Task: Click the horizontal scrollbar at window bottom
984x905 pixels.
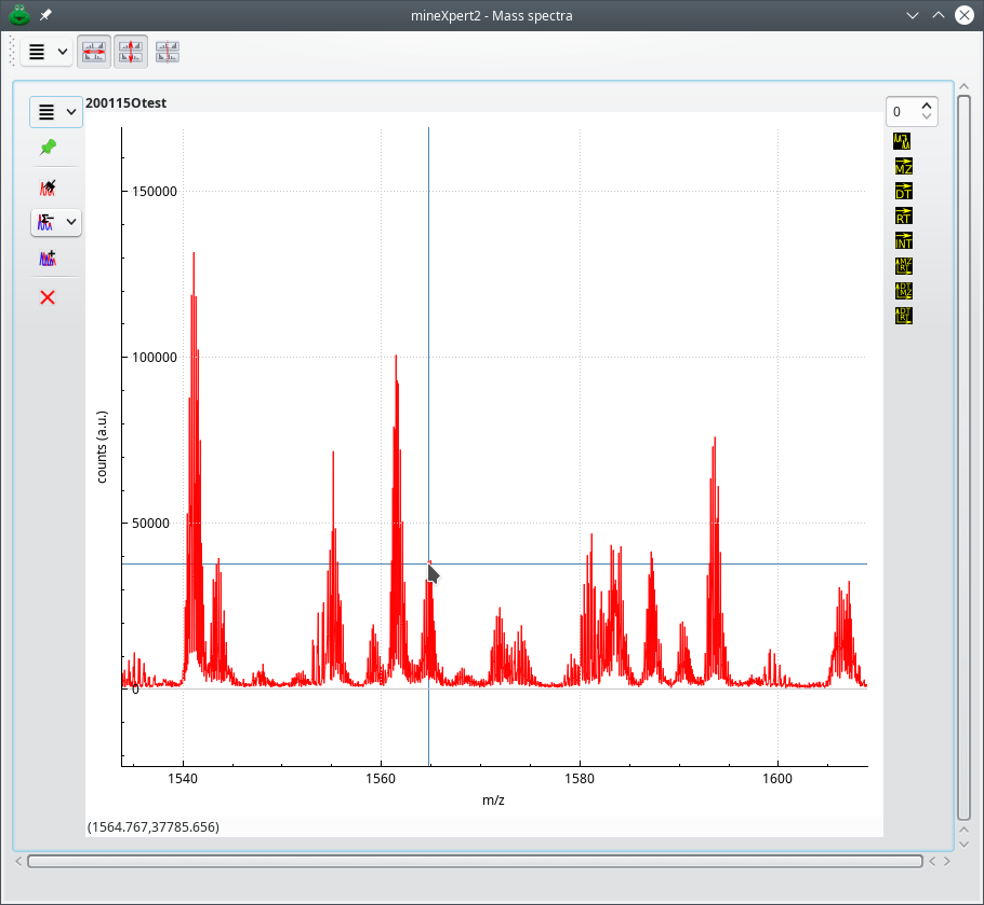Action: pyautogui.click(x=474, y=861)
